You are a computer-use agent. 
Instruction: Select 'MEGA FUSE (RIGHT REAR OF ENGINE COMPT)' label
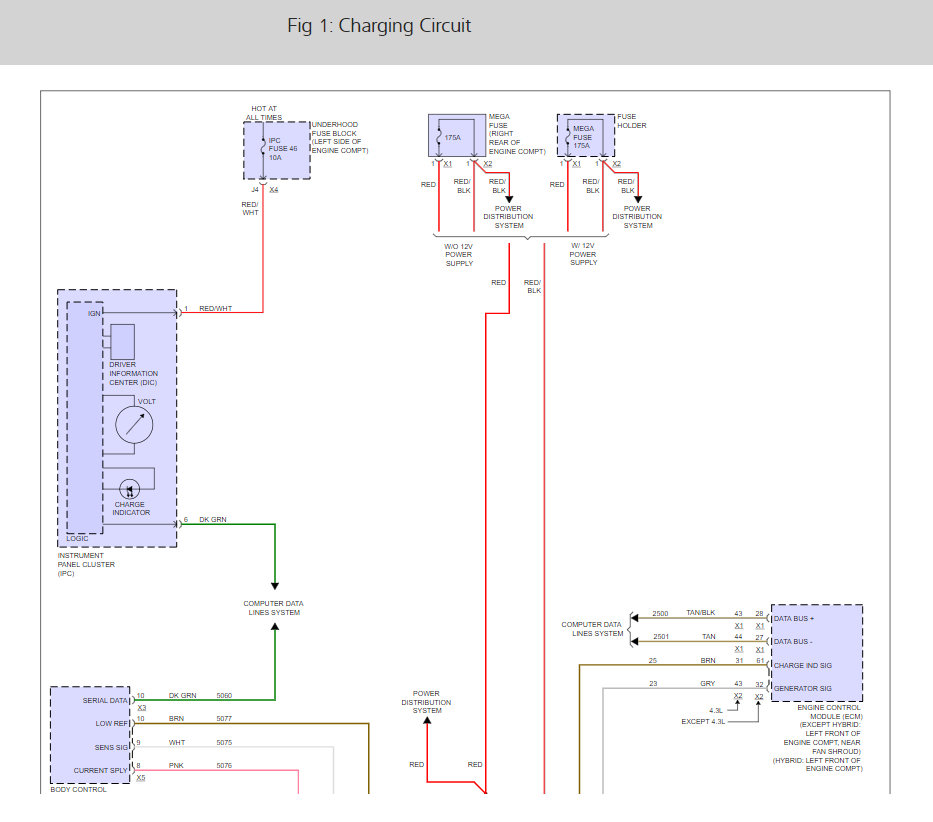click(516, 134)
